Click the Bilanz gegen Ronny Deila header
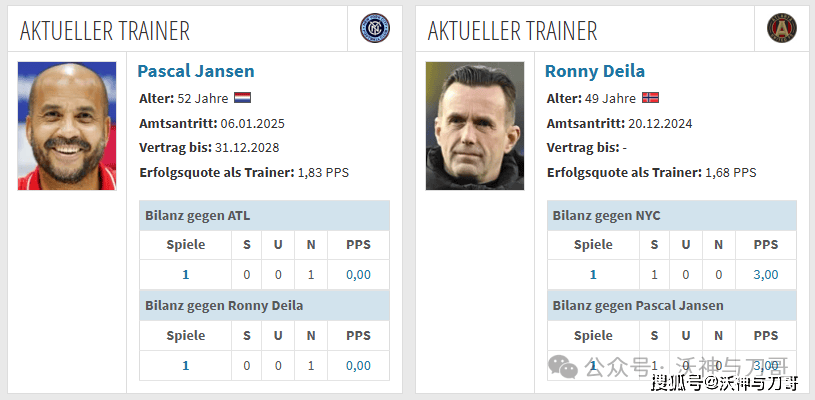Viewport: 815px width, 400px height. pyautogui.click(x=224, y=305)
